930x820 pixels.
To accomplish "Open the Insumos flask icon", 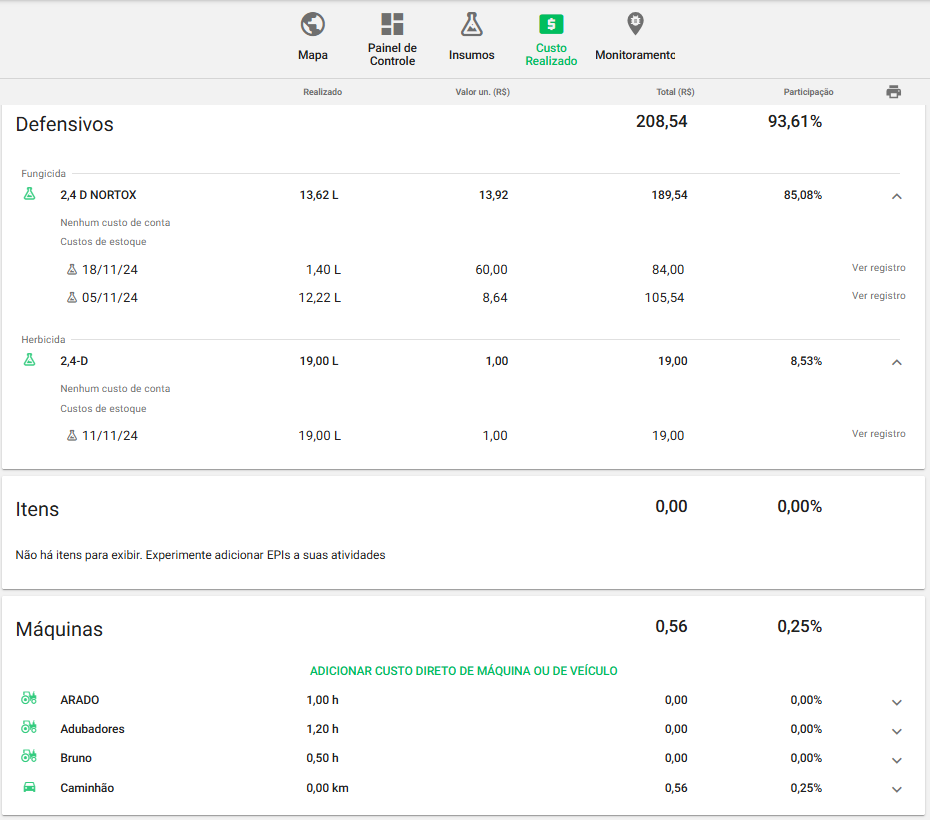I will (471, 25).
